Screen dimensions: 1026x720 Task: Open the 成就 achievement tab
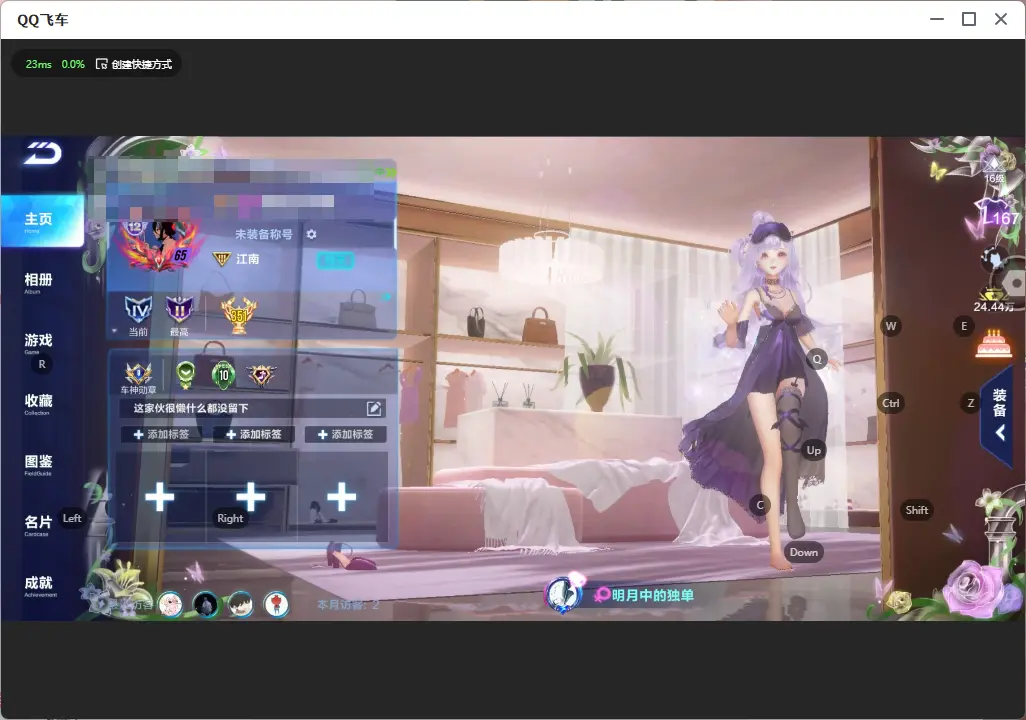tap(39, 585)
